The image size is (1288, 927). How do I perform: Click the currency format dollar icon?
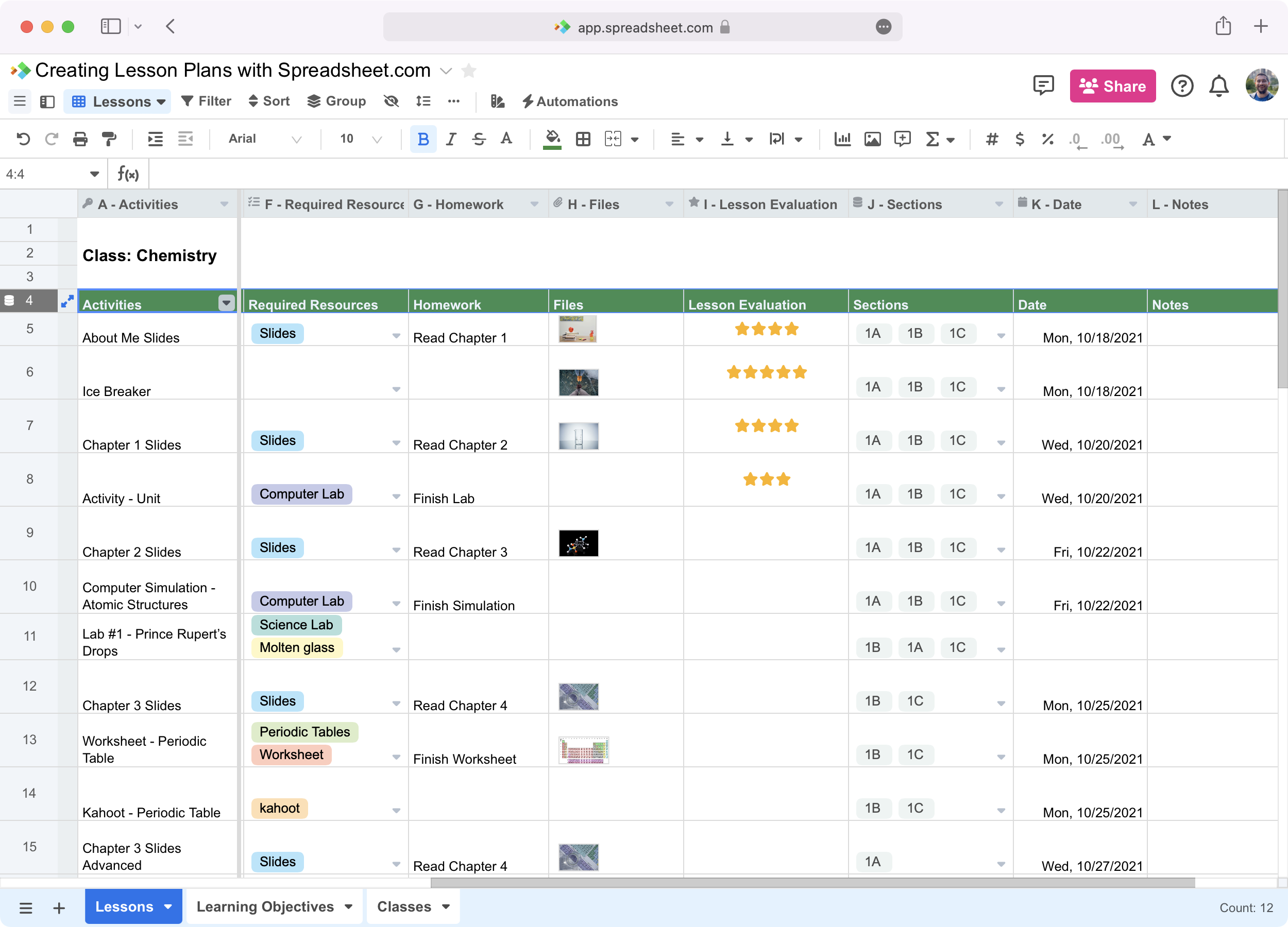1020,139
